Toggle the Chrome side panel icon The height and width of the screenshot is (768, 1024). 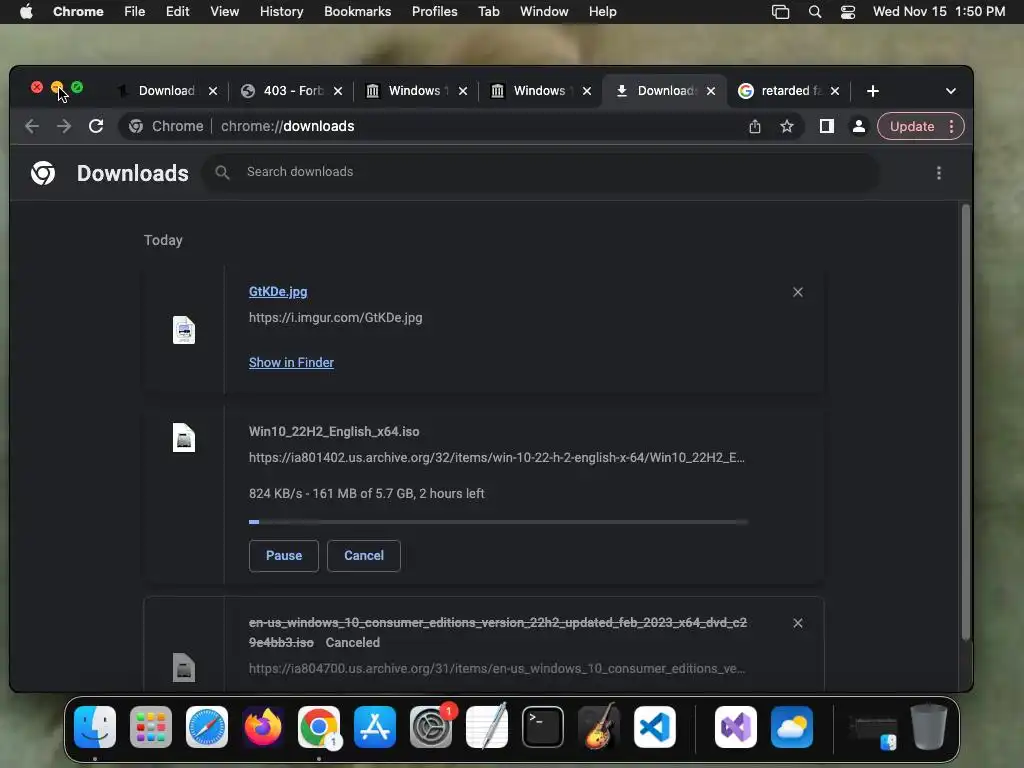[827, 126]
